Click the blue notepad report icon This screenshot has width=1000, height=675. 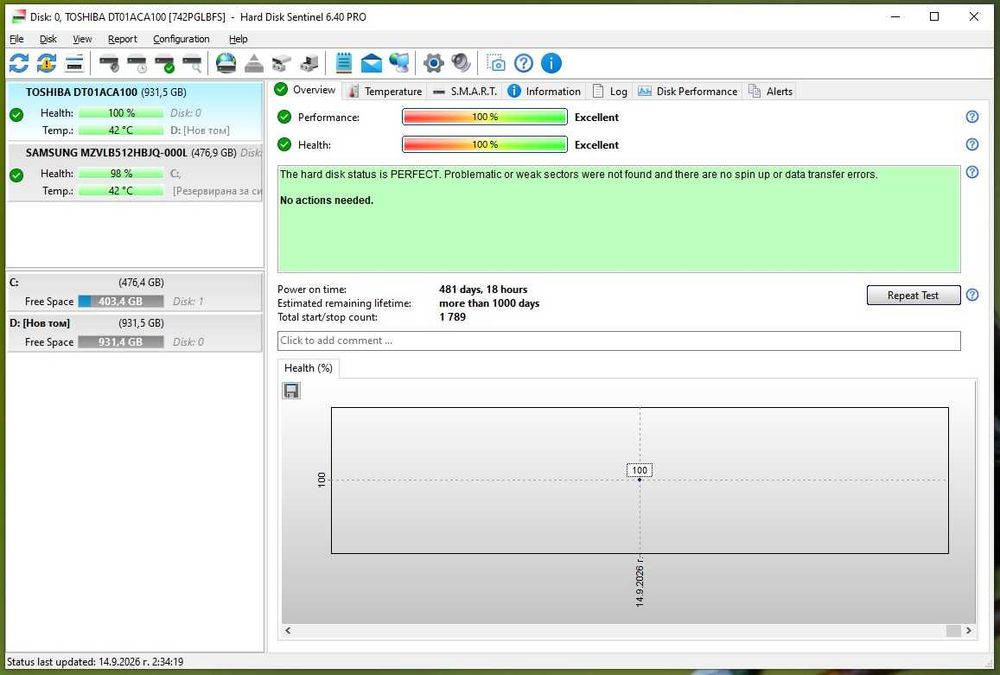click(344, 63)
